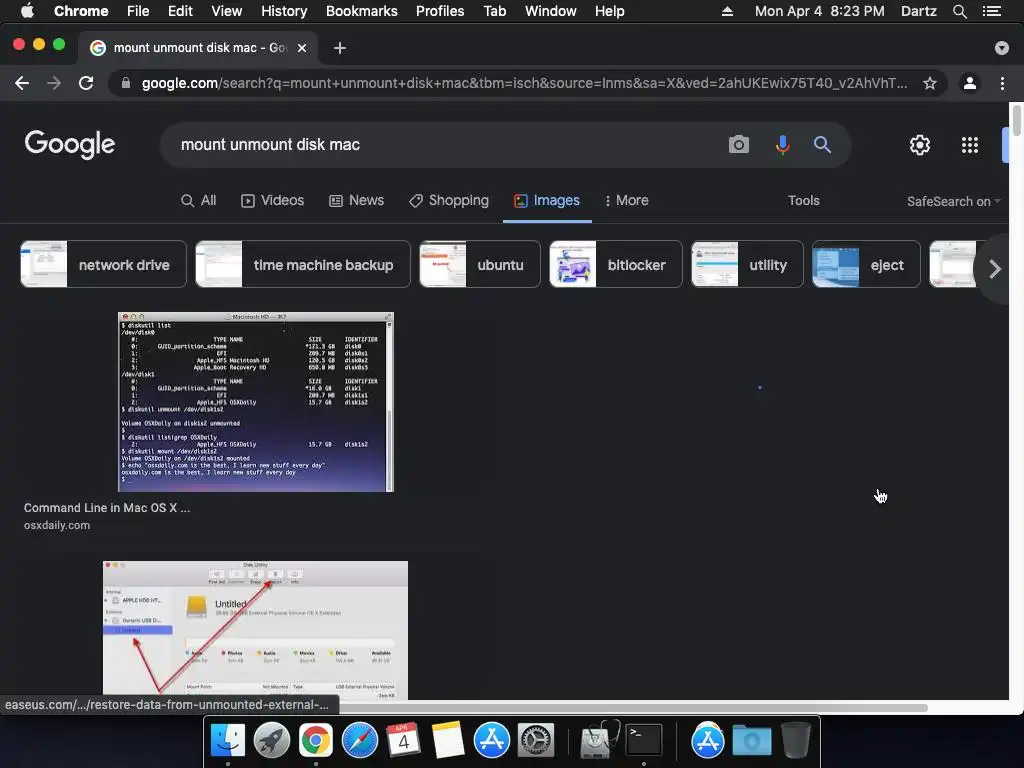The height and width of the screenshot is (768, 1024).
Task: Open Chrome's three-dot menu
Action: [1002, 83]
